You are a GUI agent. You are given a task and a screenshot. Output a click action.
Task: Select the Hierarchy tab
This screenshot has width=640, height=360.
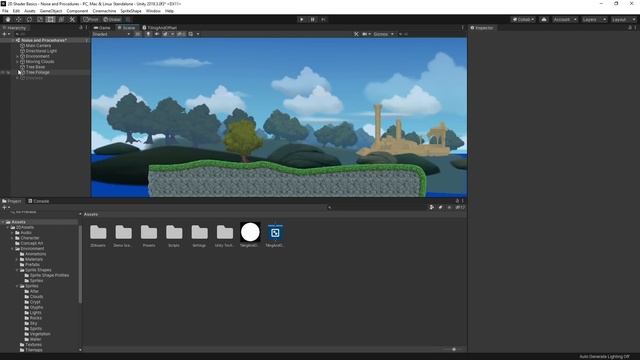[x=14, y=28]
